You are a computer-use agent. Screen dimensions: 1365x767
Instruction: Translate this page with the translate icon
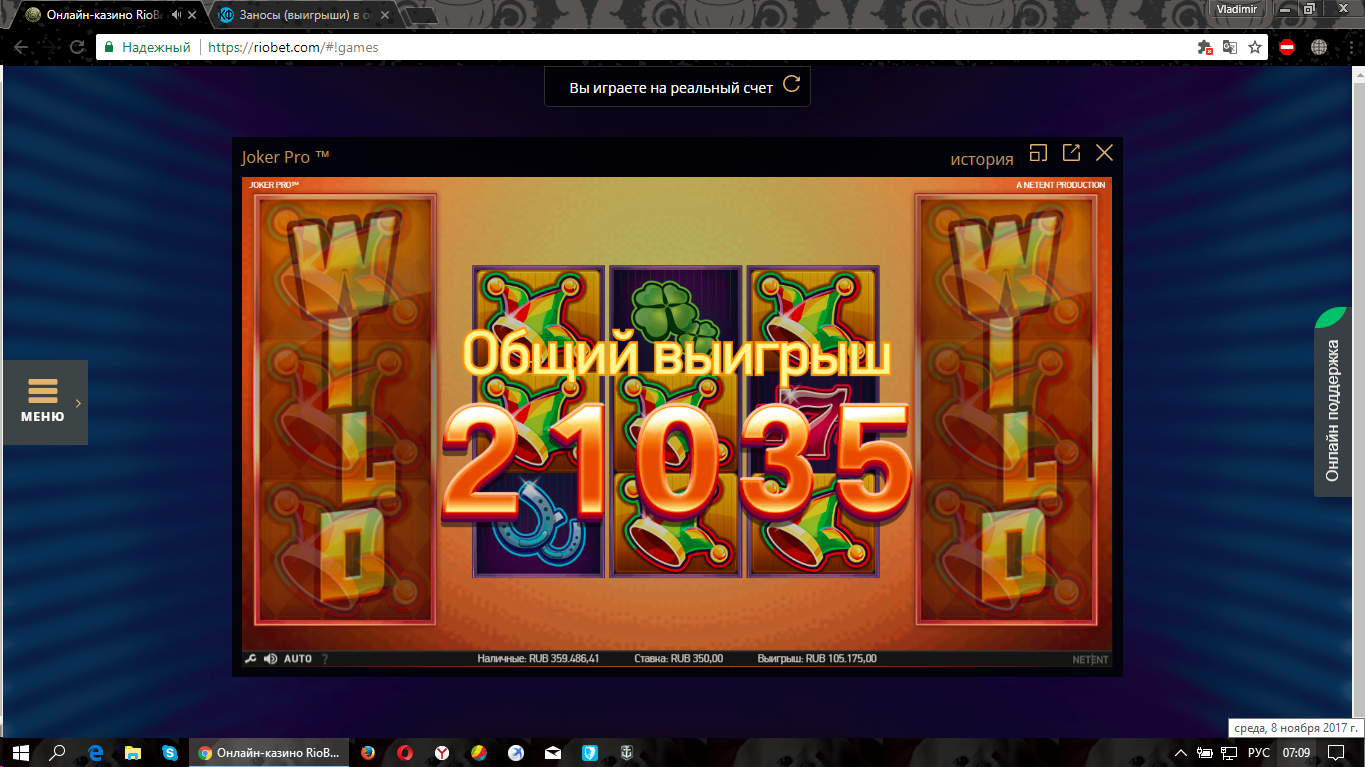1230,47
